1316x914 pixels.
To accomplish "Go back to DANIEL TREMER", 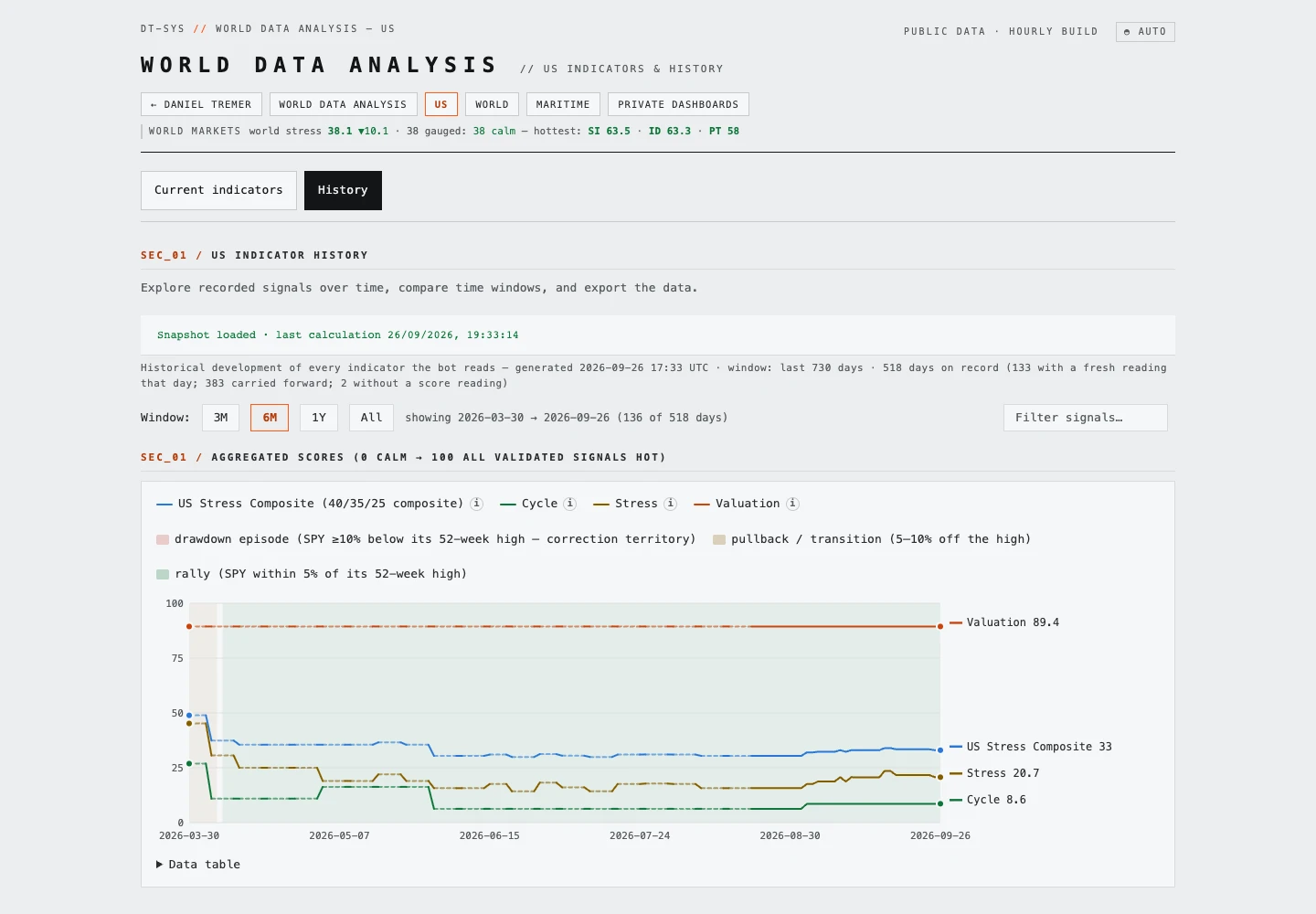I will coord(201,104).
